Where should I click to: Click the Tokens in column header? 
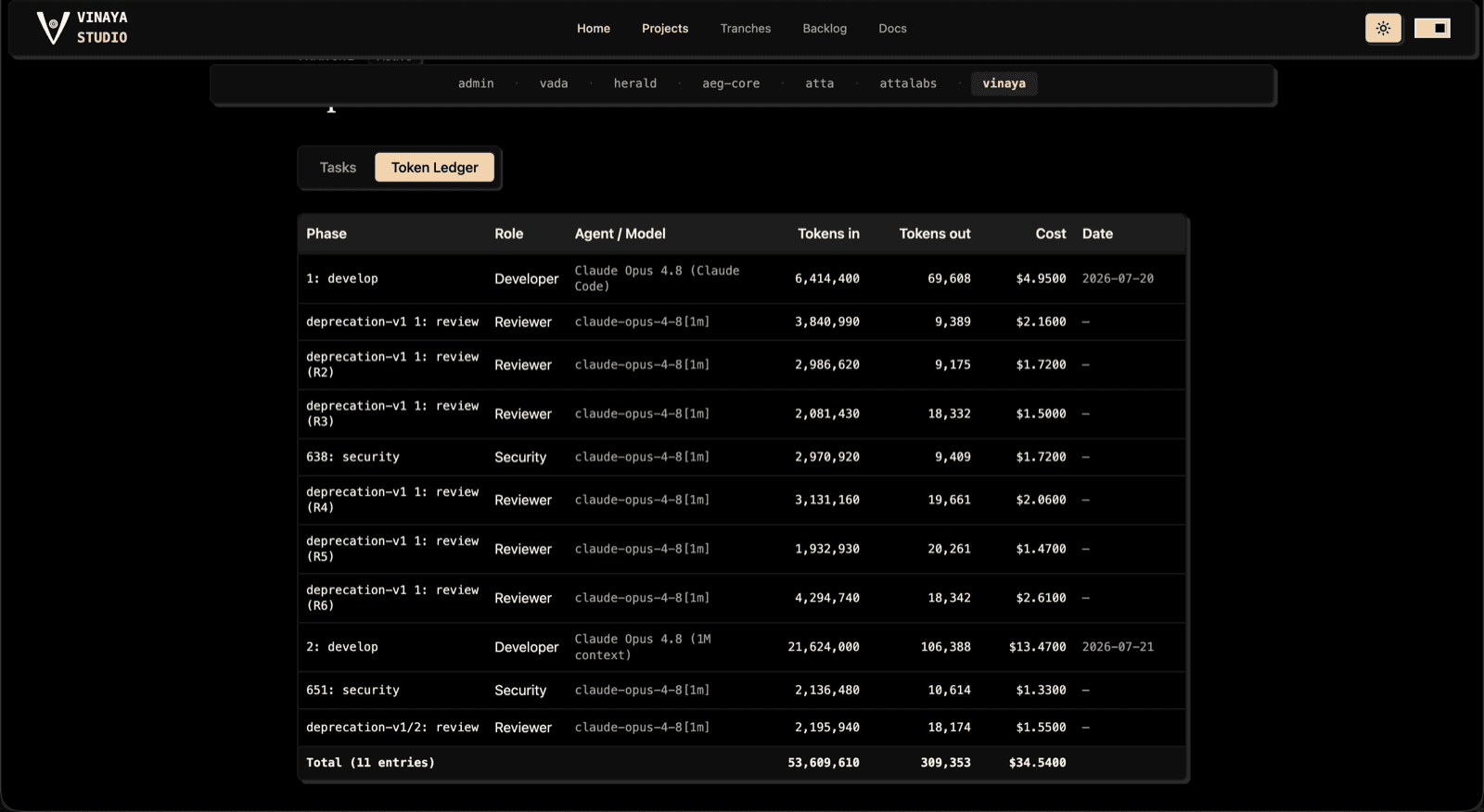828,234
